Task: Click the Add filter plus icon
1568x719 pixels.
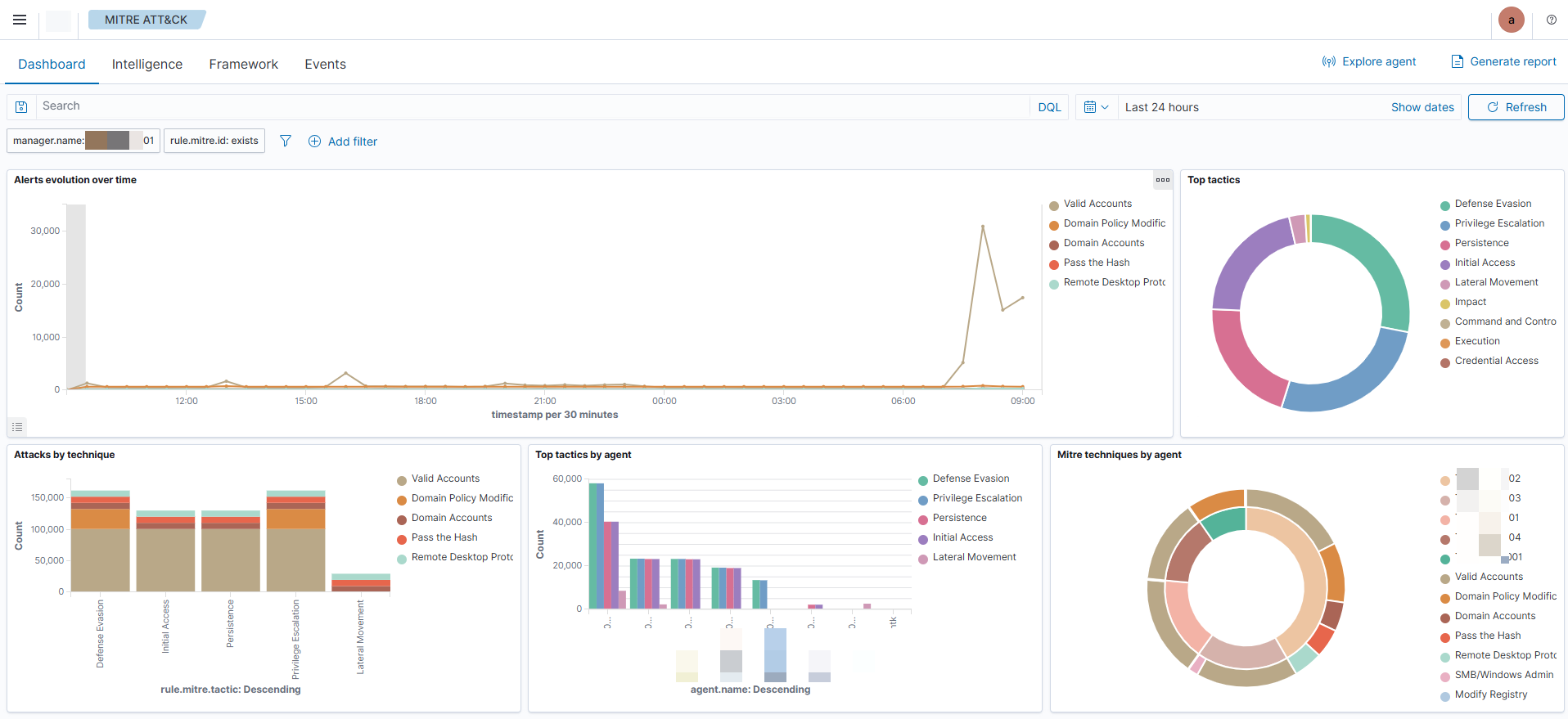Action: [314, 142]
